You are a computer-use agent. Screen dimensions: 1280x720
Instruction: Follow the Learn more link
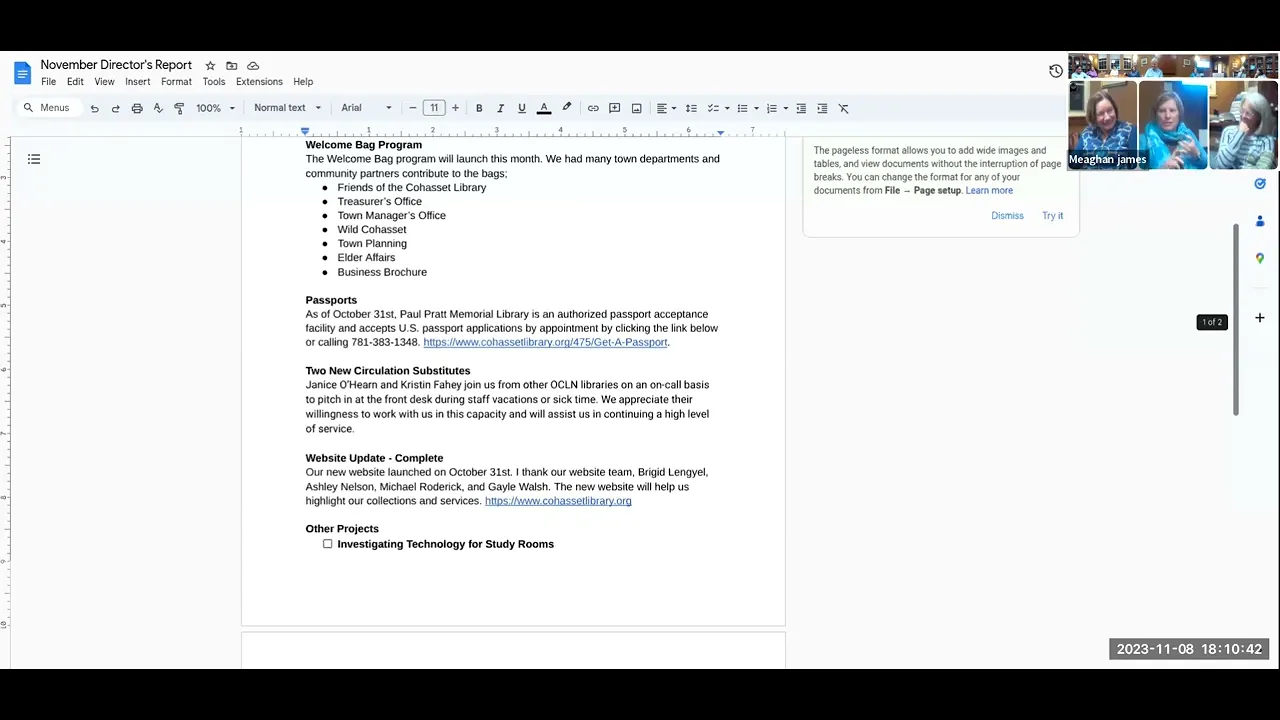point(989,190)
